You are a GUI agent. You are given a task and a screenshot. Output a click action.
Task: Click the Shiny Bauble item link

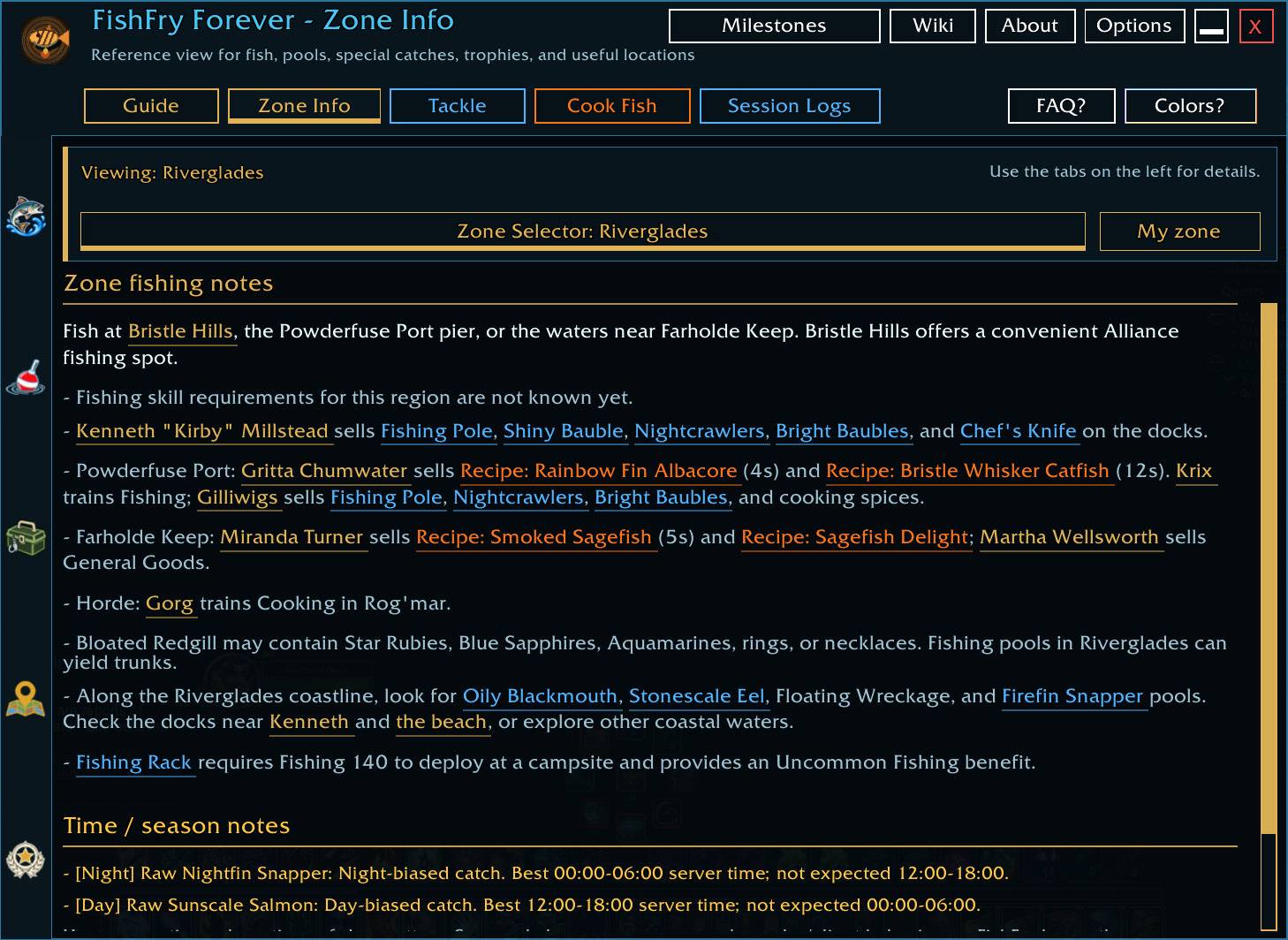[x=564, y=431]
